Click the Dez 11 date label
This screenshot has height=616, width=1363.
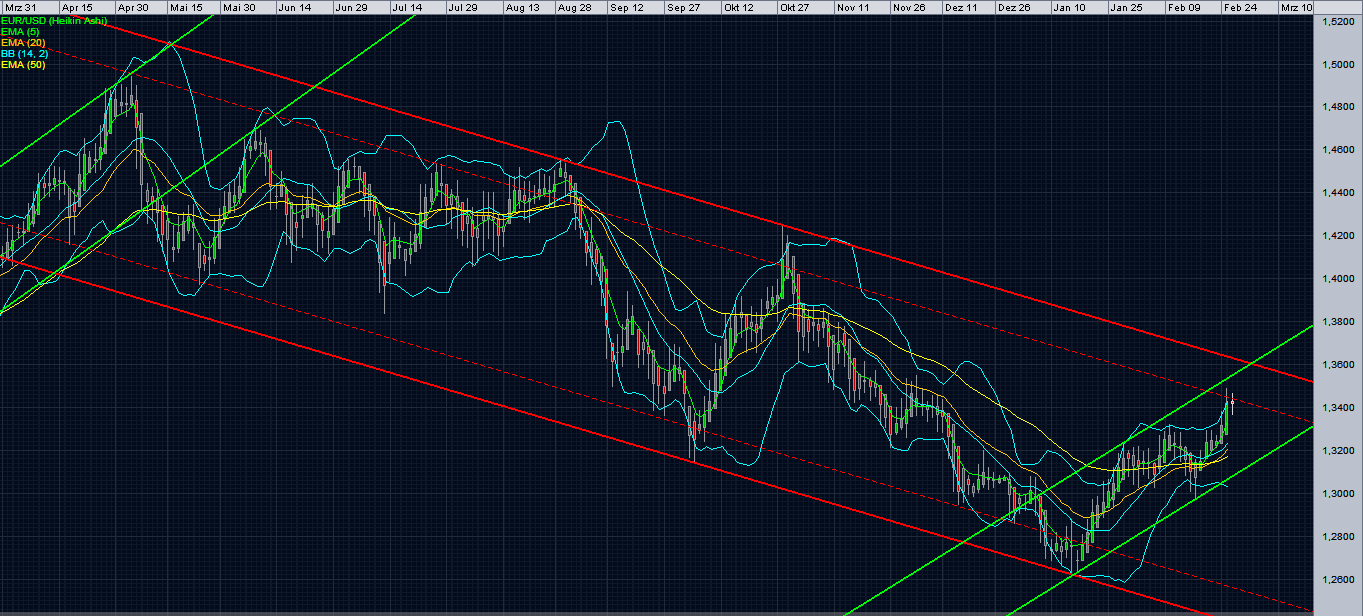pos(962,7)
